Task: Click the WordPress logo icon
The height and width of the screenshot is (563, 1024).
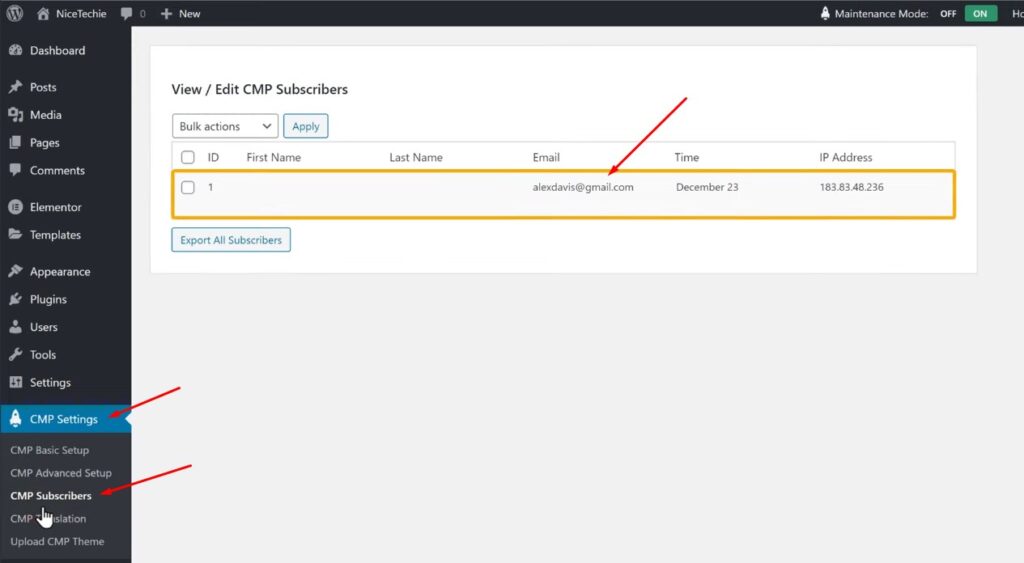Action: point(15,14)
